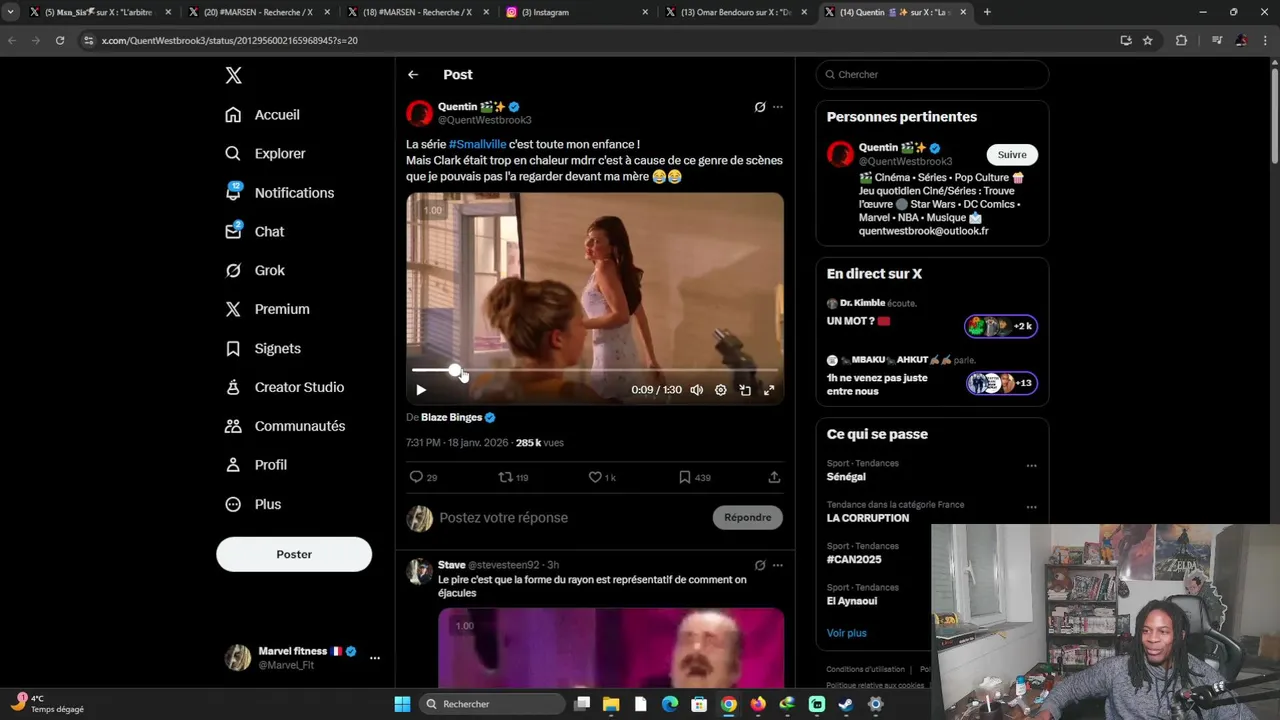Image resolution: width=1280 pixels, height=720 pixels.
Task: Click the Chercher search box
Action: tap(932, 75)
